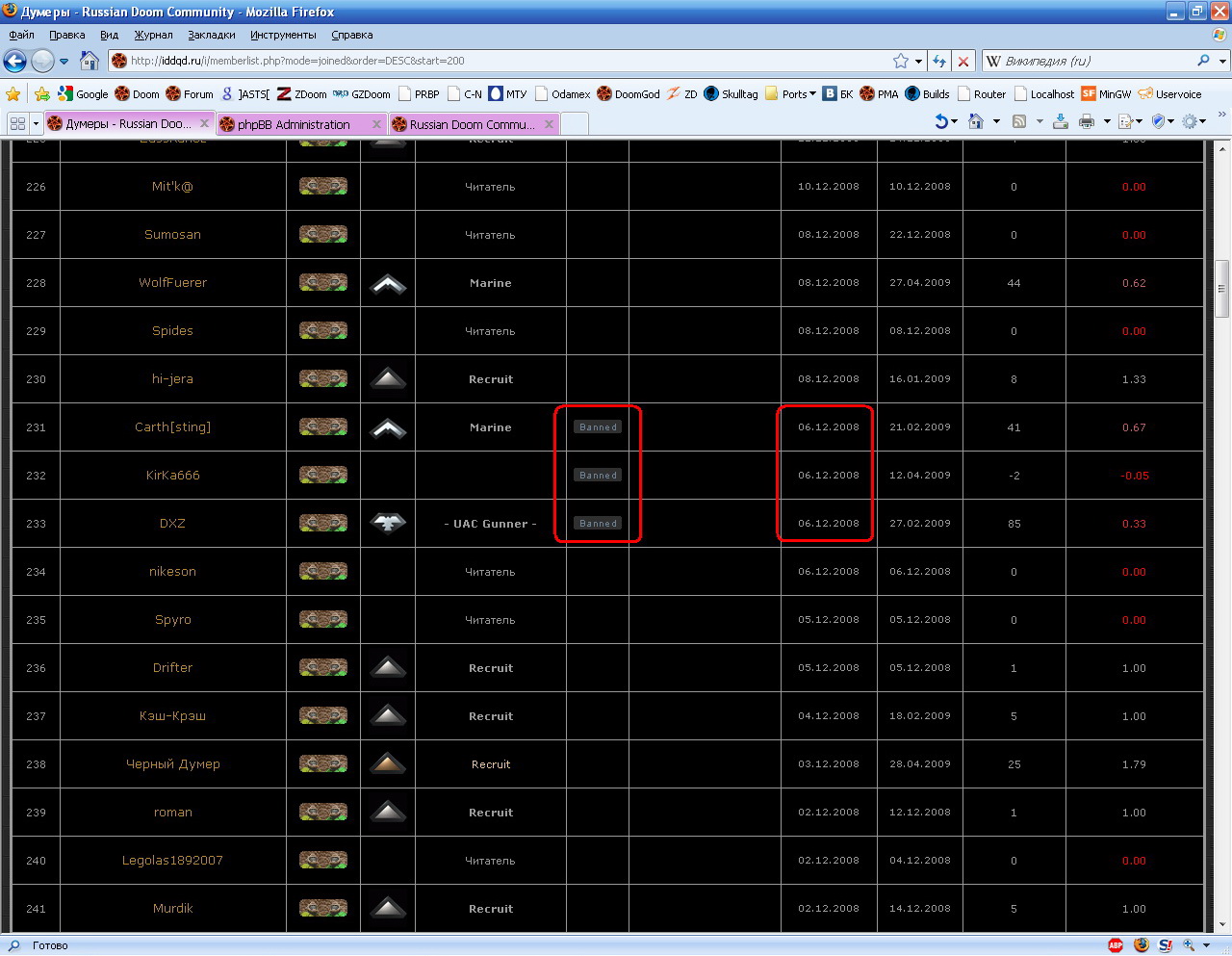Open the Закладки menu

click(x=211, y=35)
